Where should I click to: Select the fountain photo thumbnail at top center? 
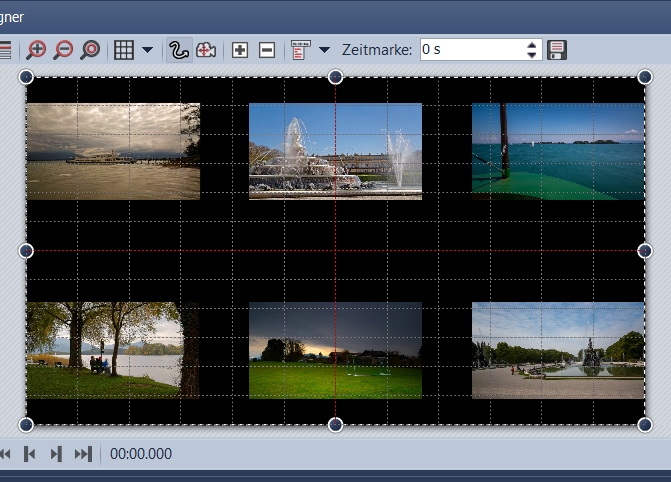[335, 151]
